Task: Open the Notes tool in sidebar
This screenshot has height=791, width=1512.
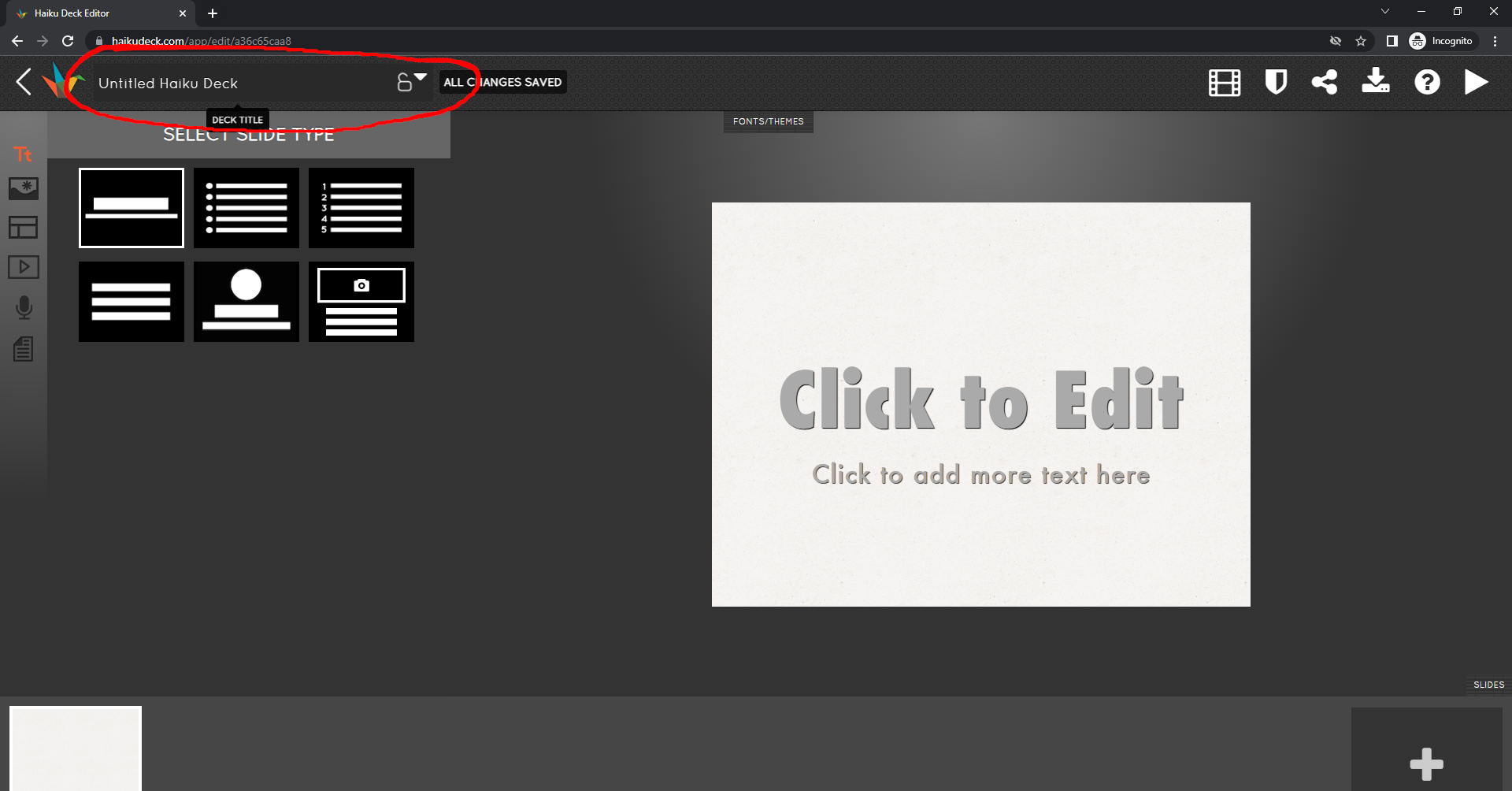Action: (24, 349)
